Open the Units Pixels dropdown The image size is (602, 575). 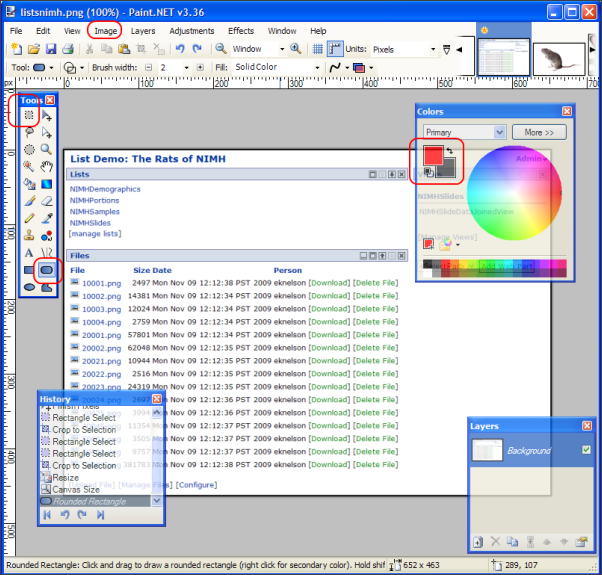tap(433, 49)
